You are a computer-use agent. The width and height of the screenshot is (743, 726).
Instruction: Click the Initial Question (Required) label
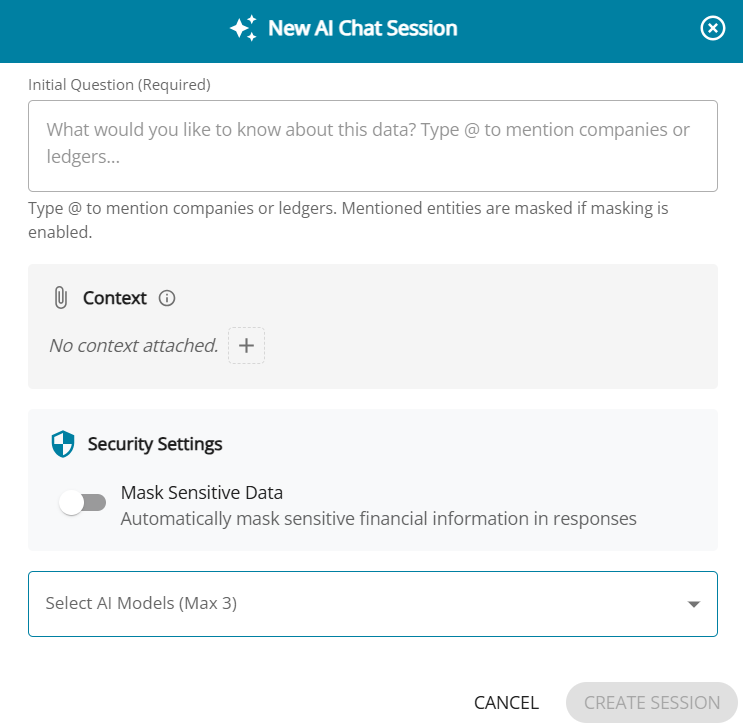click(119, 85)
